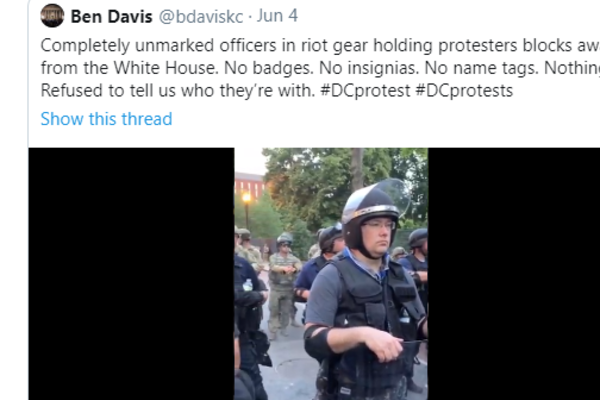The height and width of the screenshot is (400, 600).
Task: Click the 'No badges' phrase in the tweet
Action: (269, 68)
